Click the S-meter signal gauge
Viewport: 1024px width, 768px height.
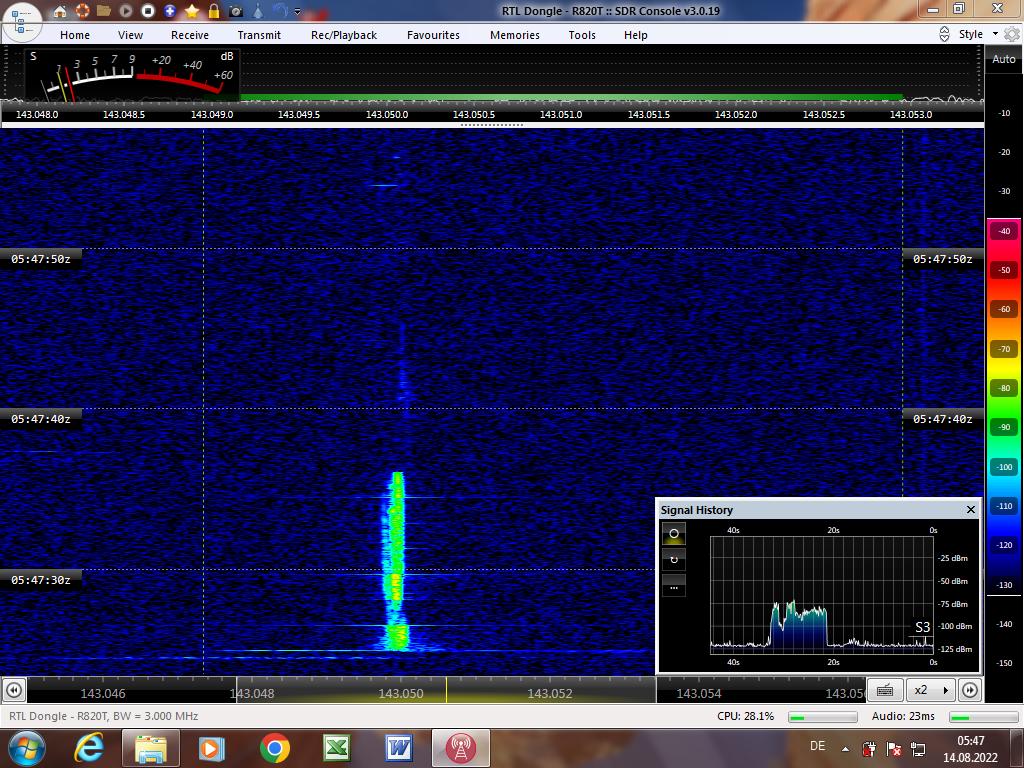(x=133, y=74)
